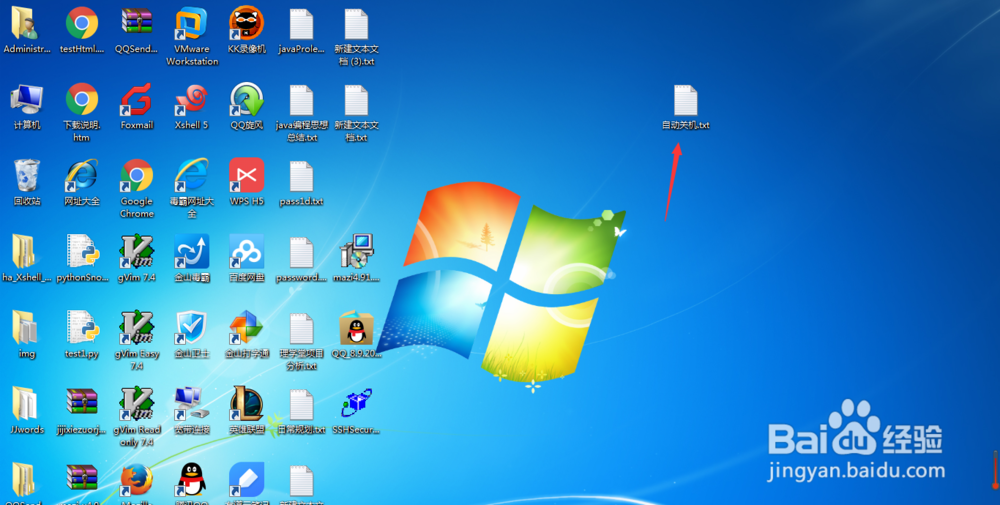Viewport: 1000px width, 505px height.
Task: Select the WPS H5 shortcut
Action: [247, 182]
